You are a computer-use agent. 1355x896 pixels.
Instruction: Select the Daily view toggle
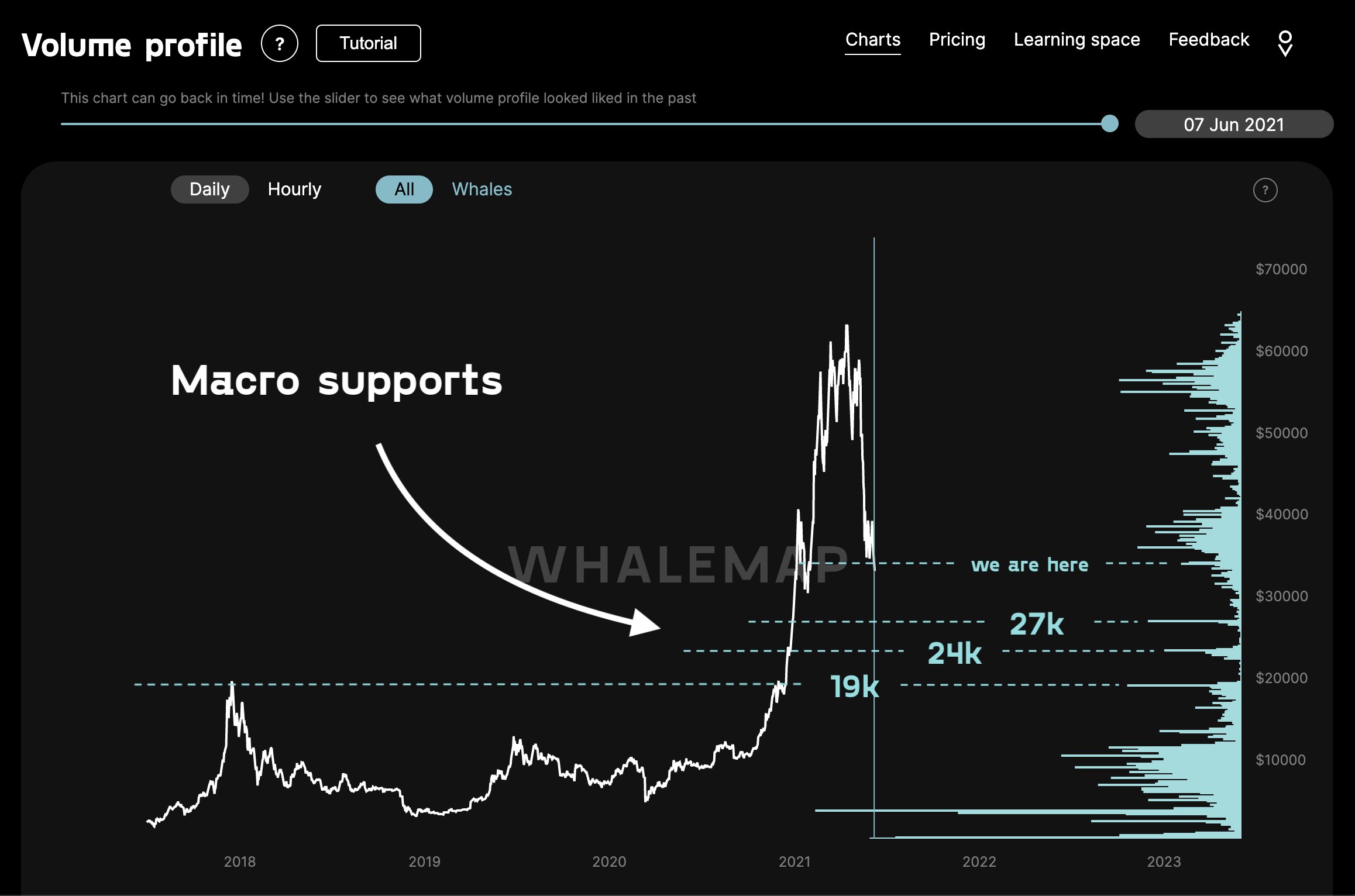click(x=208, y=188)
